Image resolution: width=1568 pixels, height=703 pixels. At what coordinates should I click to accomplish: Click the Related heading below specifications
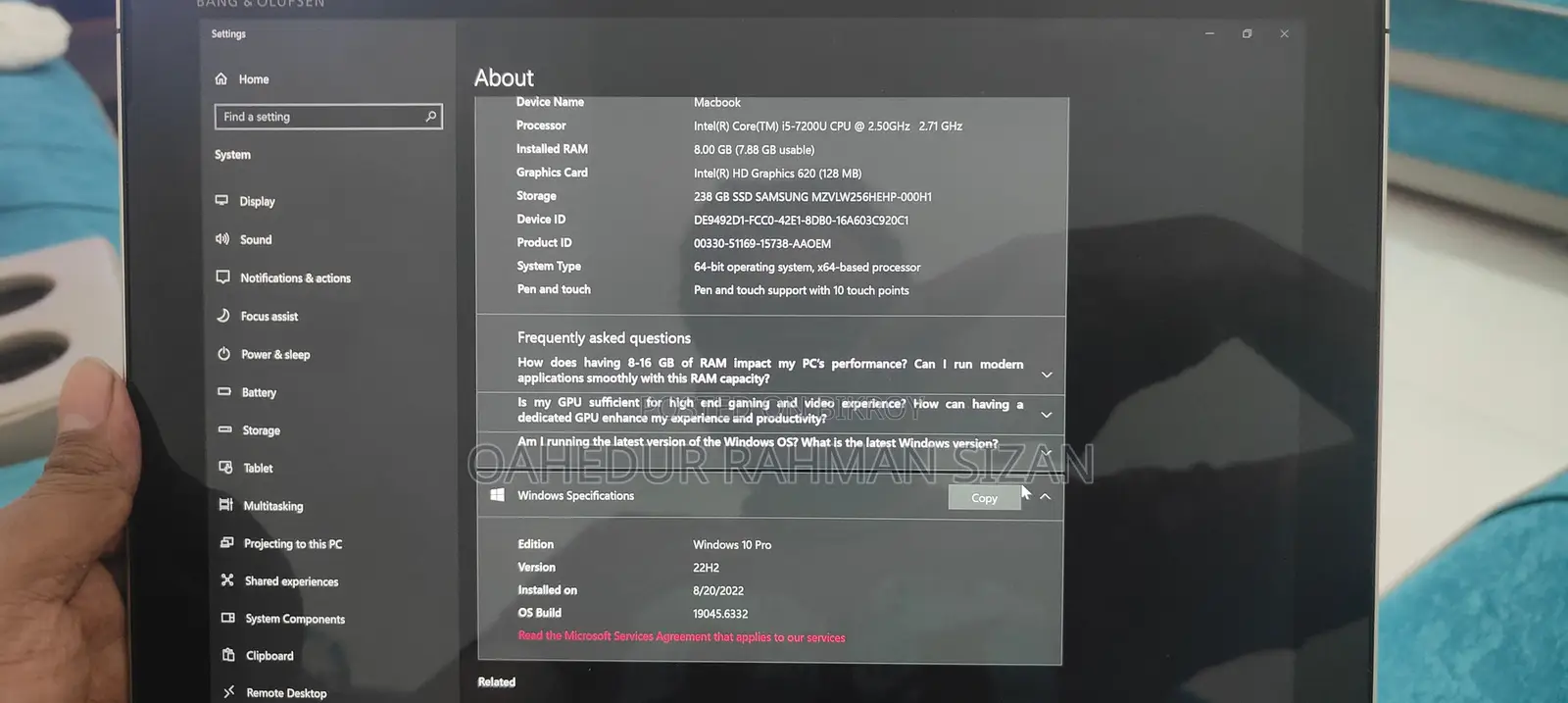[x=497, y=682]
